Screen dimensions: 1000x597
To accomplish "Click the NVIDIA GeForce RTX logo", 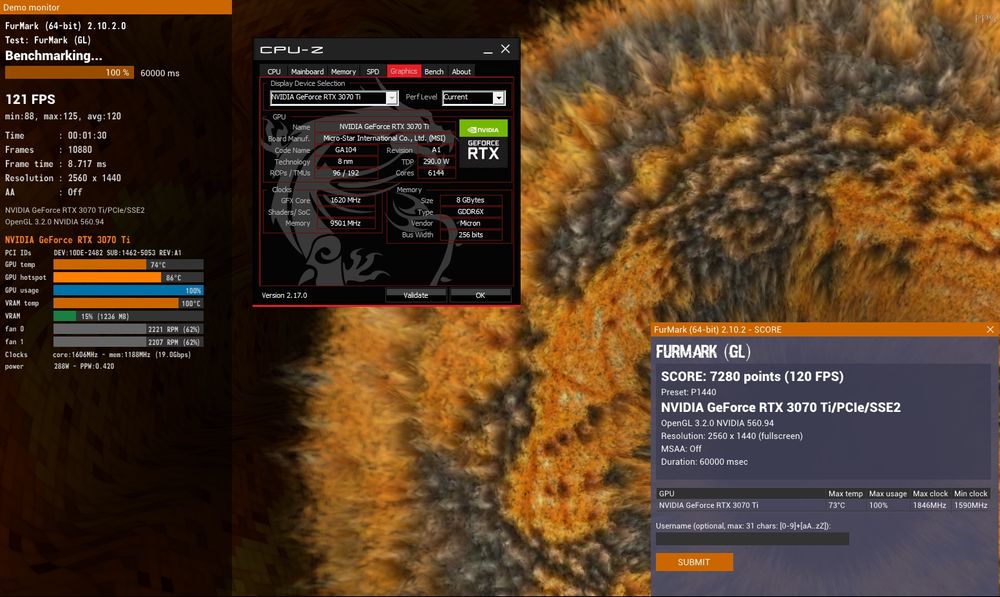I will pyautogui.click(x=483, y=143).
